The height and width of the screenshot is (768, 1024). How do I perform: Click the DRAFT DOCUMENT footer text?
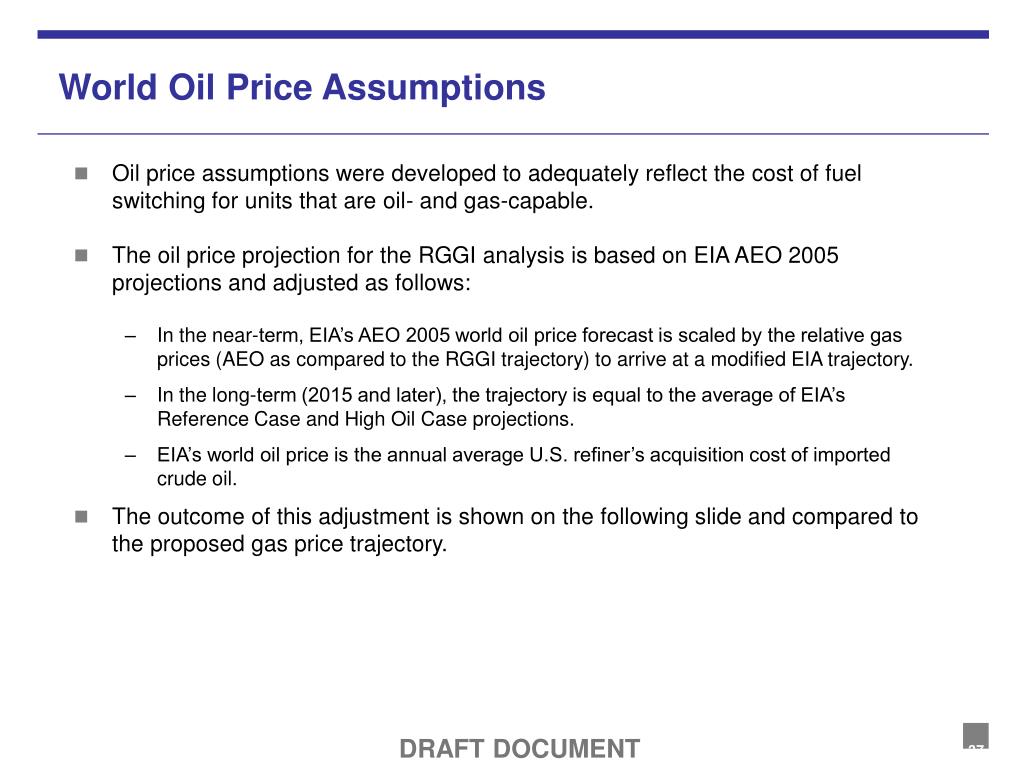pyautogui.click(x=519, y=748)
